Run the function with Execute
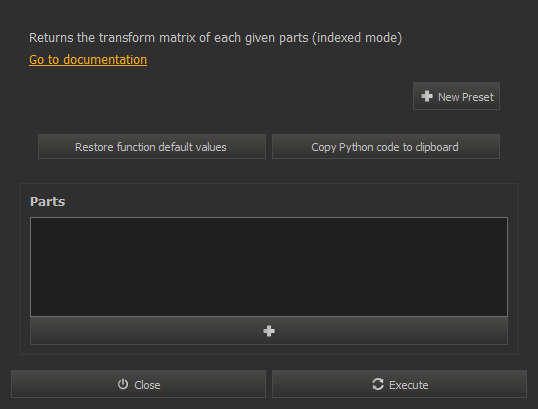 click(399, 384)
